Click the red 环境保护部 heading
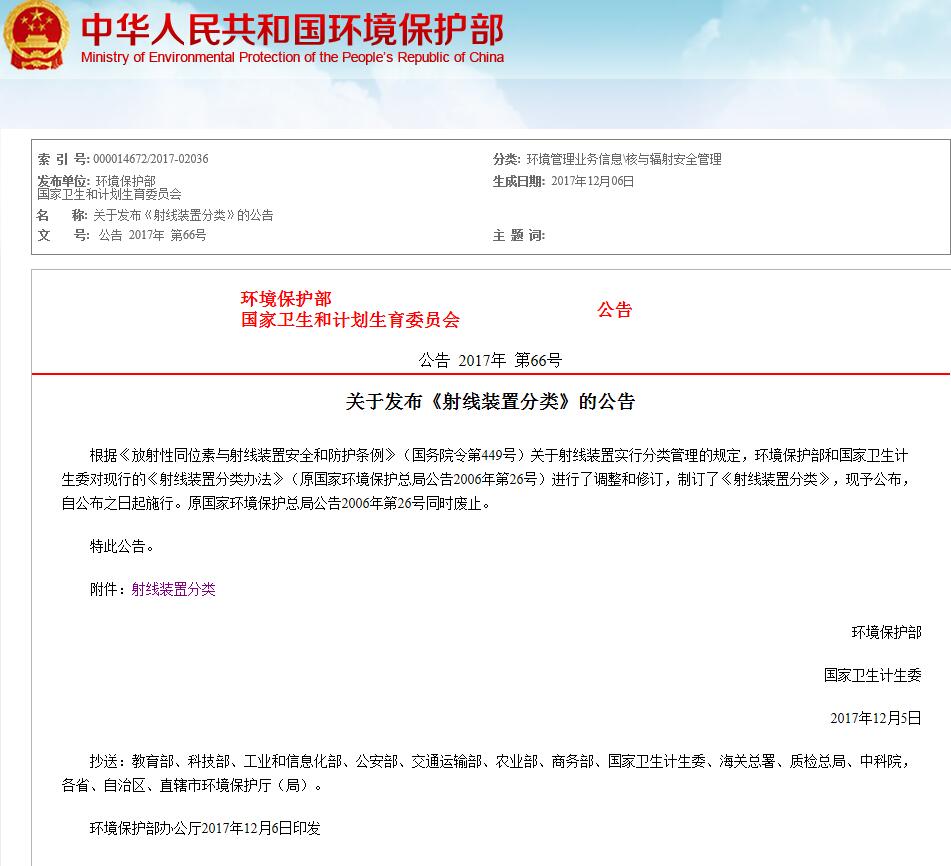Image resolution: width=951 pixels, height=866 pixels. tap(285, 298)
